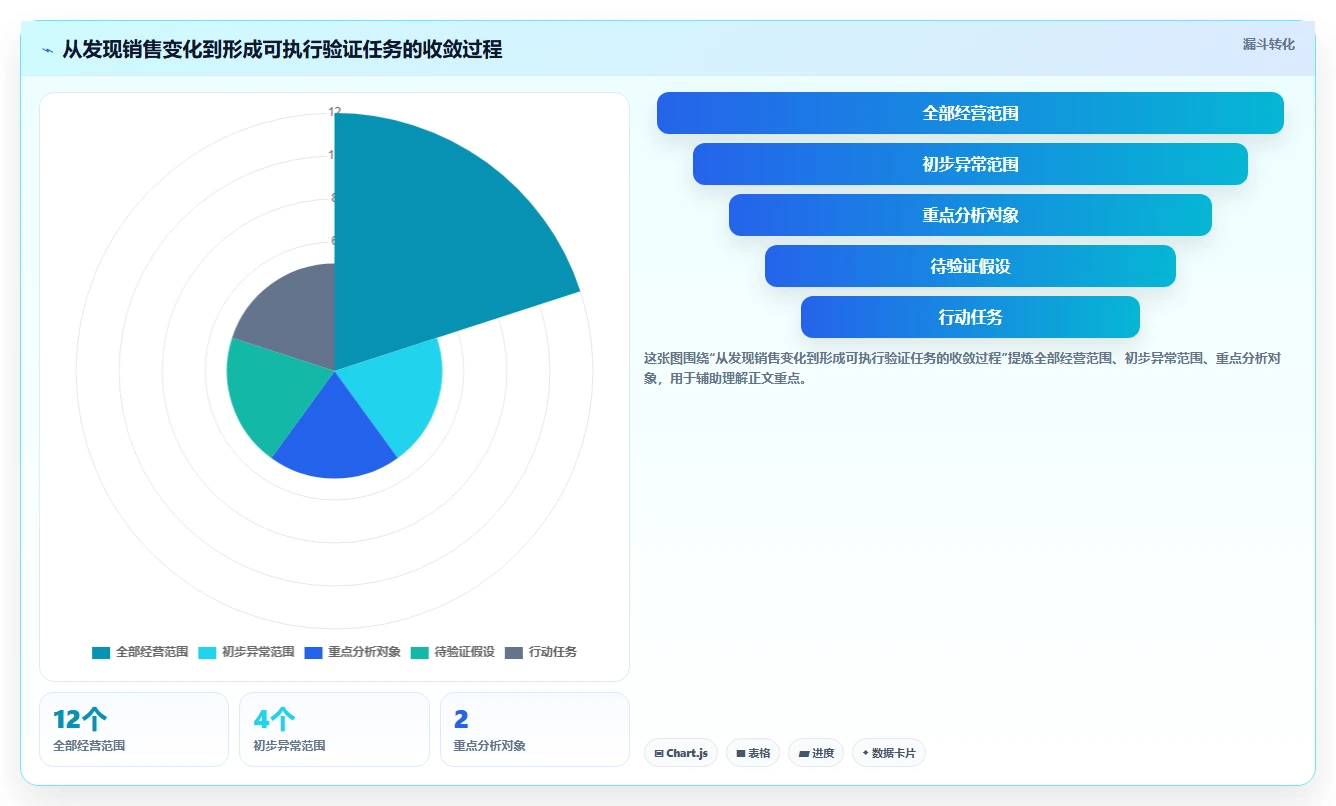Toggle 初步异常范围 legend entry

pyautogui.click(x=246, y=652)
